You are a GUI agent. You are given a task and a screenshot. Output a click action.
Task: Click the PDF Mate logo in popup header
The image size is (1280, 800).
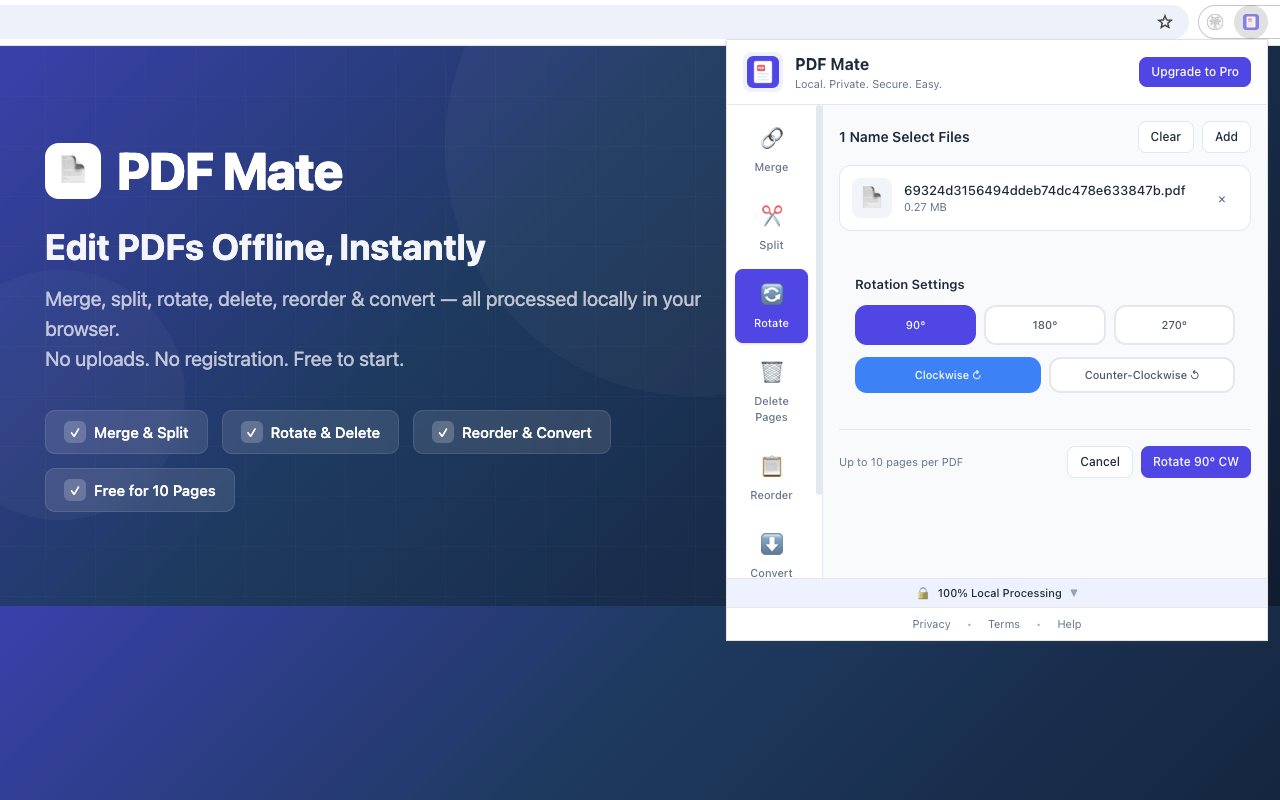(x=764, y=72)
